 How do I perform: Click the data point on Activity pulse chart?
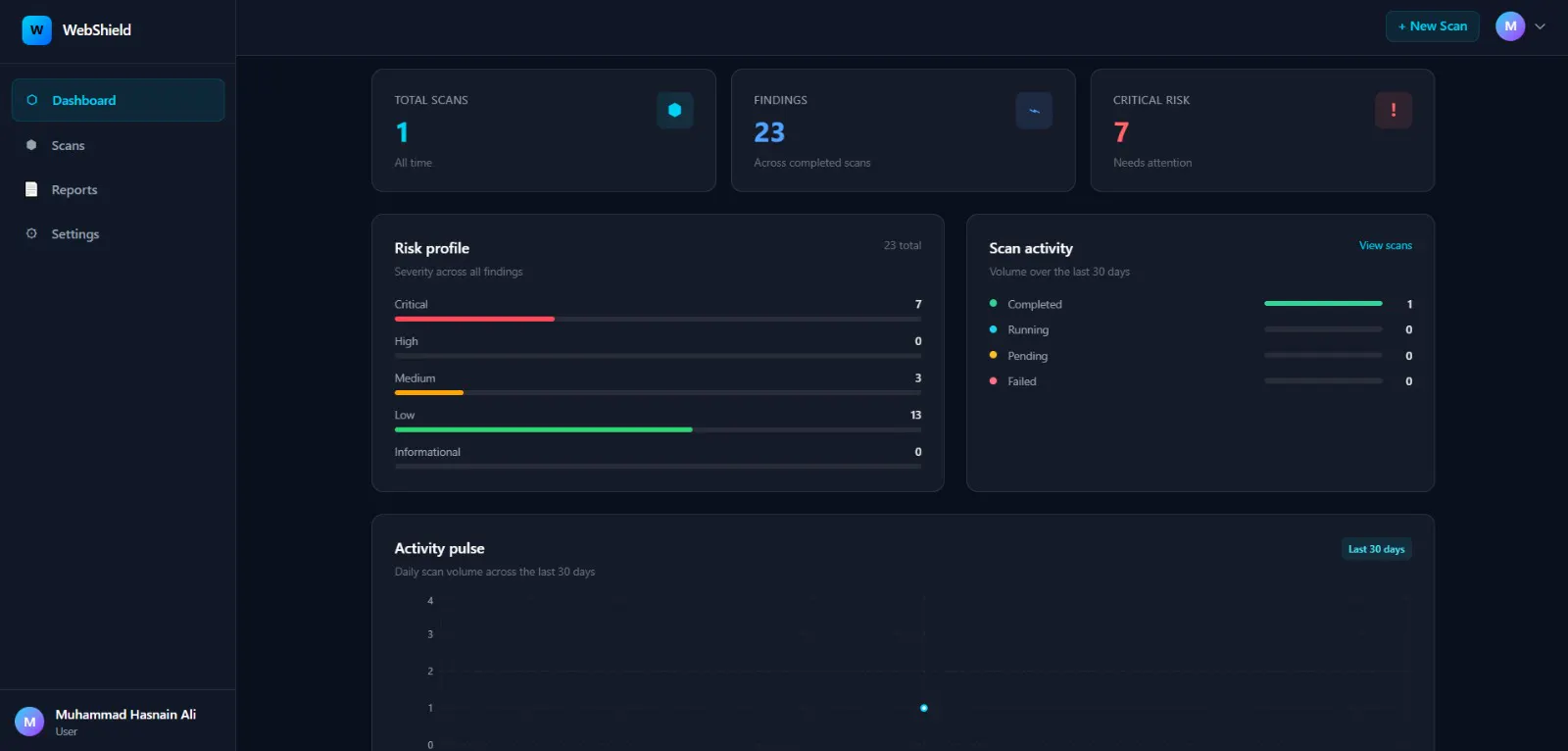click(924, 708)
